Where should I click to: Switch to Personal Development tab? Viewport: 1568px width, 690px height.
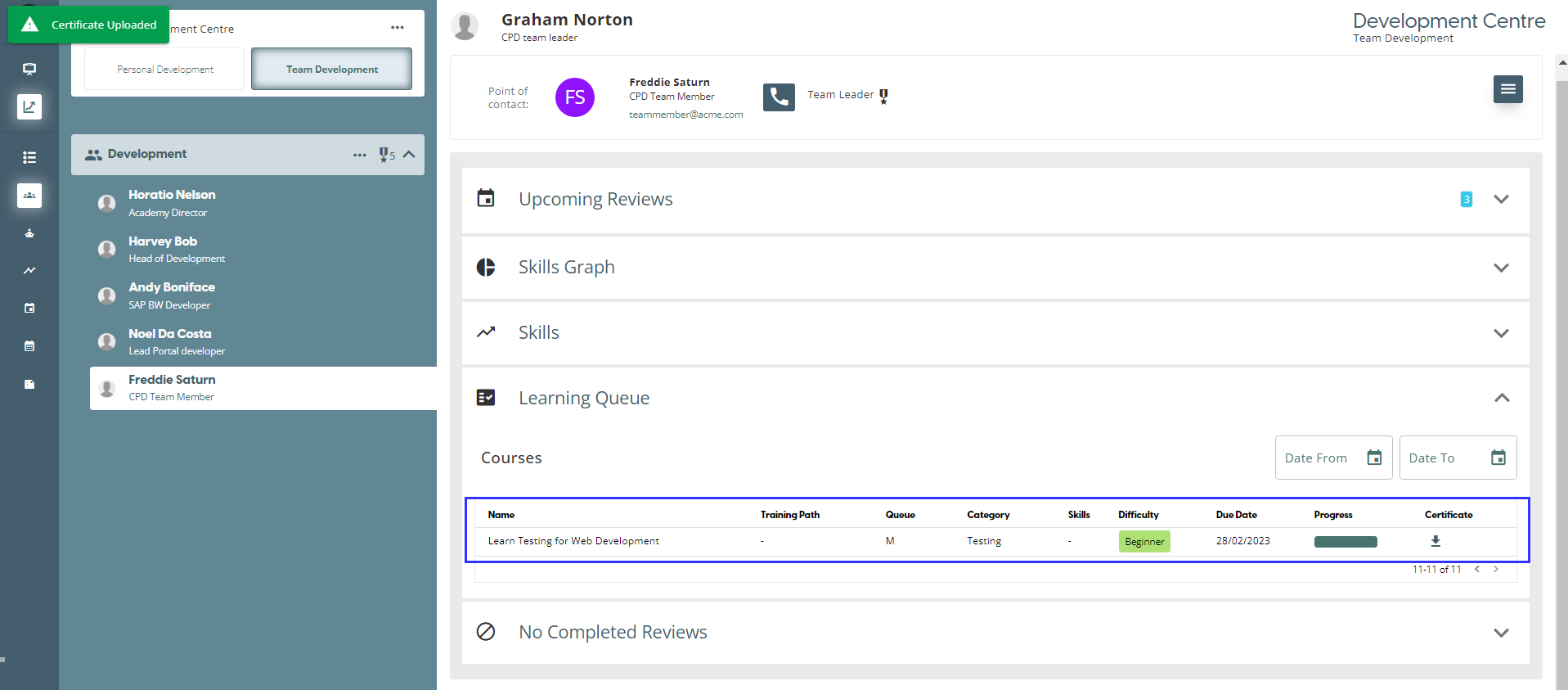point(164,70)
